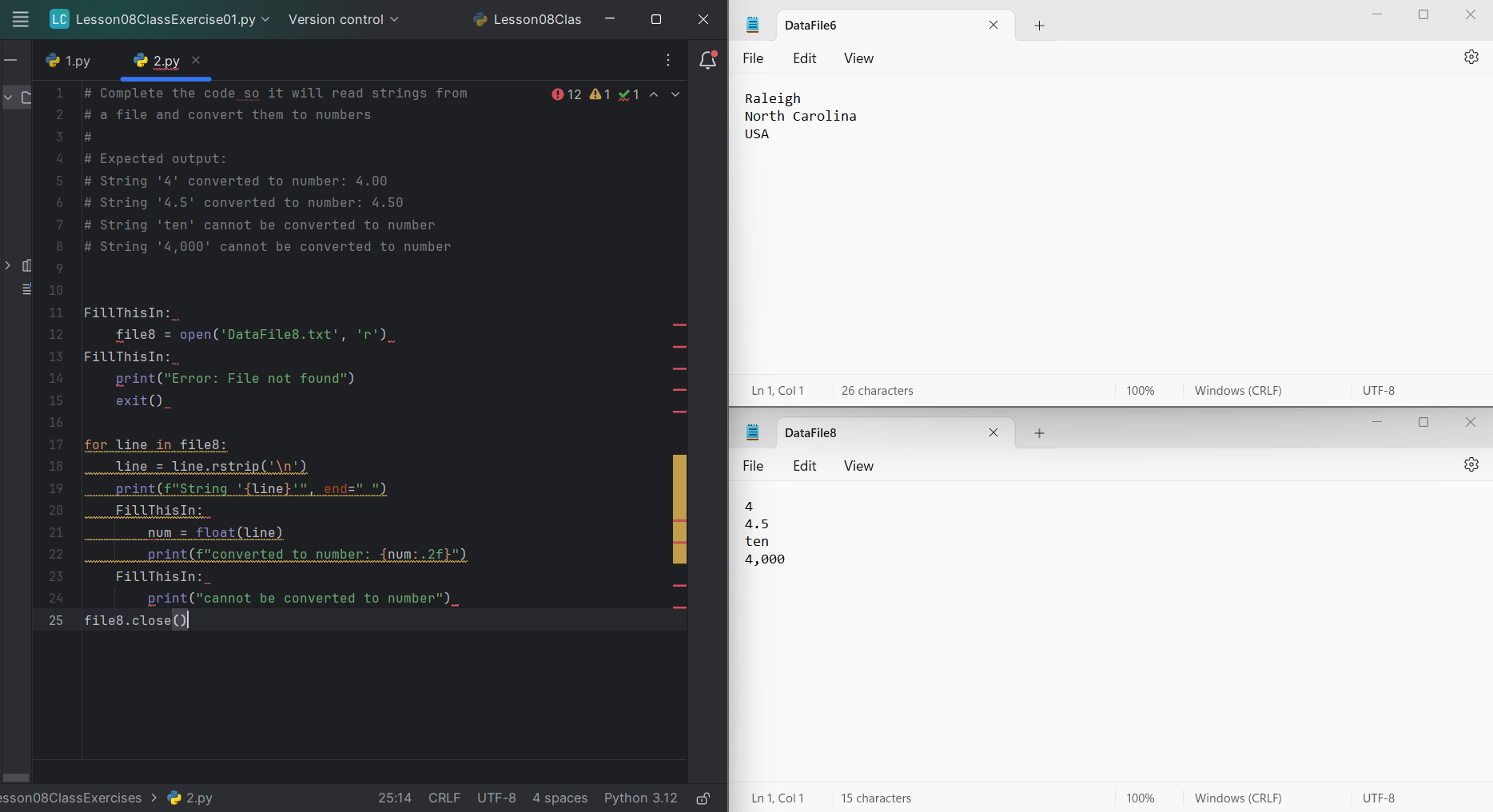The image size is (1493, 812).
Task: Click the yellow warning inspection indicator
Action: 598,94
